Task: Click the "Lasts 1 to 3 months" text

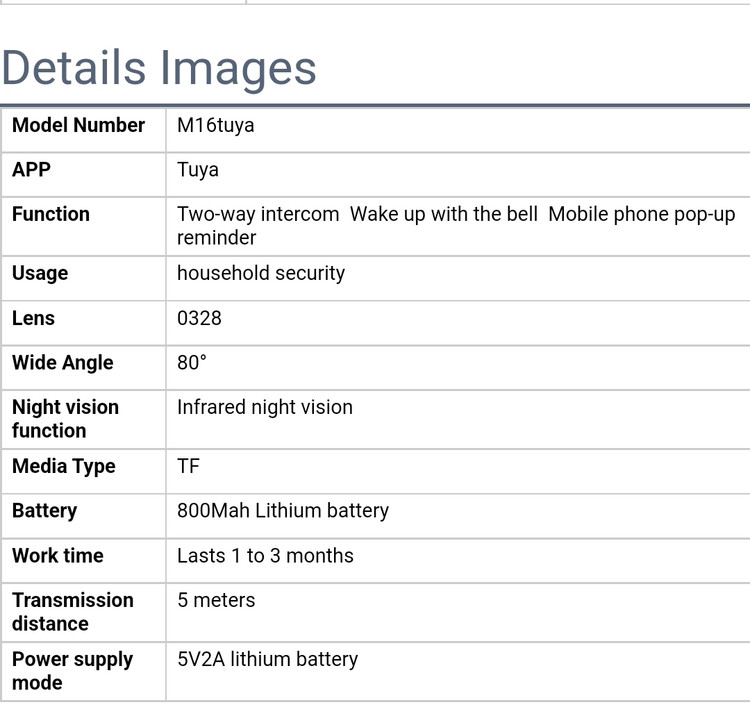Action: 265,555
